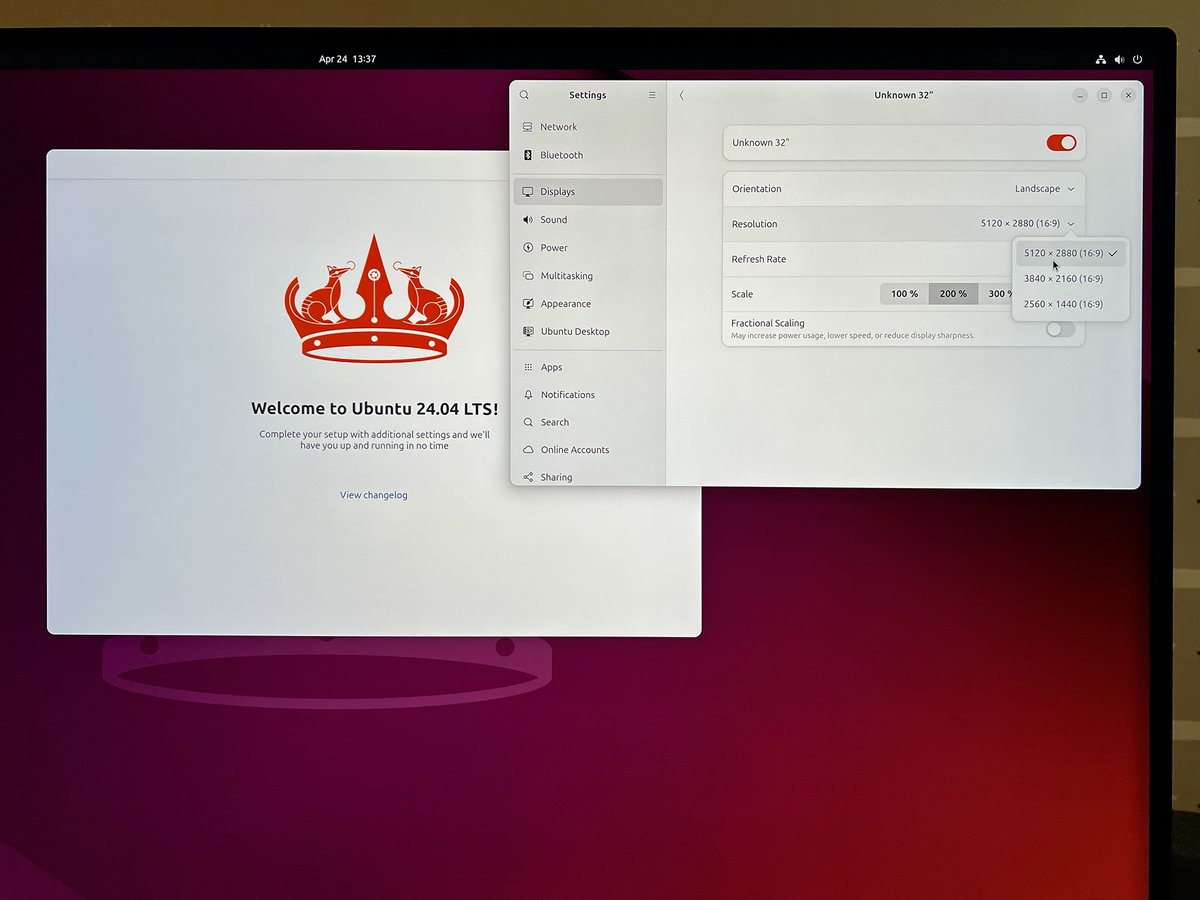Open the Resolution dropdown
The height and width of the screenshot is (900, 1200).
click(x=1028, y=224)
